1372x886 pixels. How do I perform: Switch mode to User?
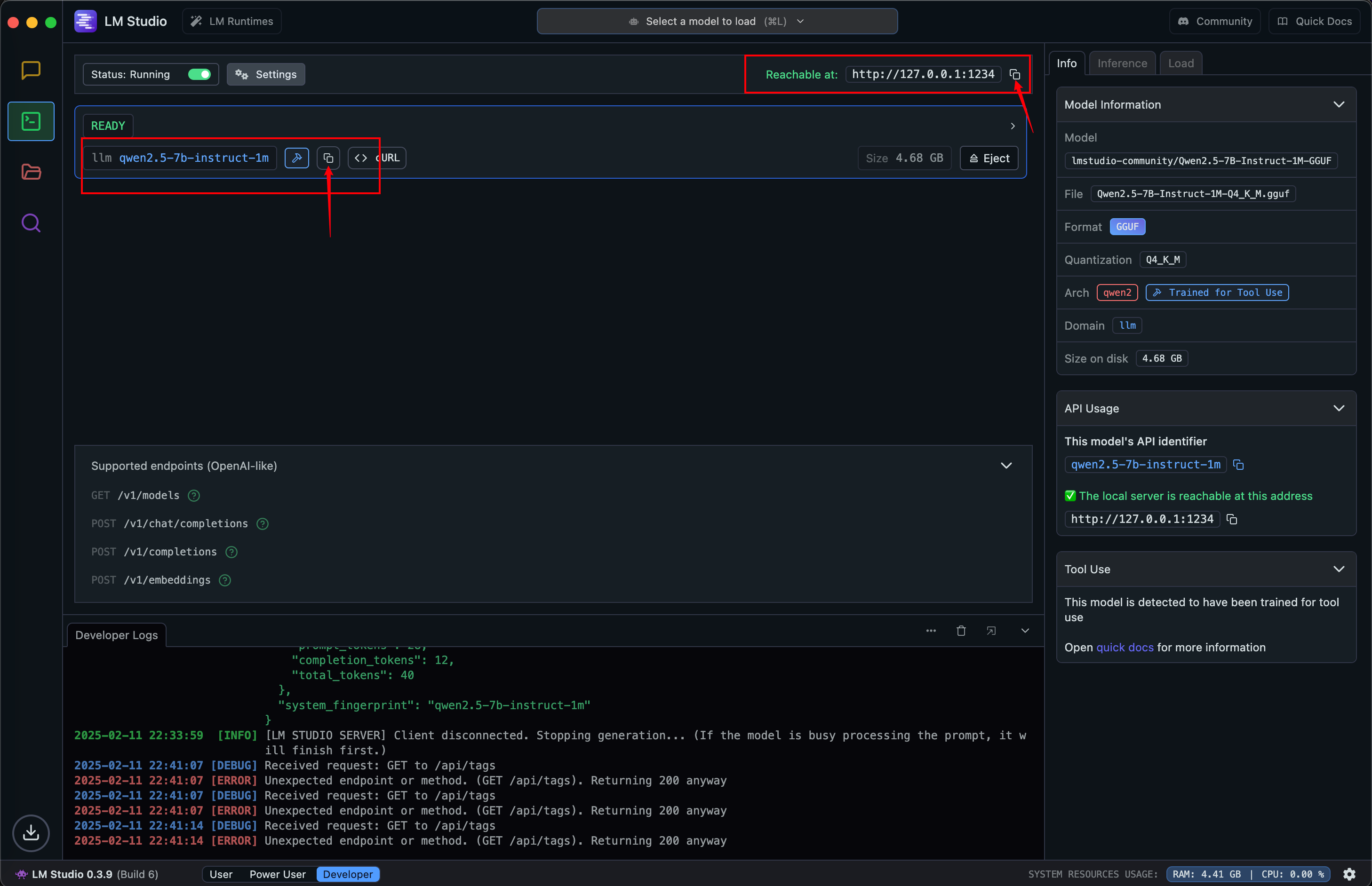click(x=221, y=874)
